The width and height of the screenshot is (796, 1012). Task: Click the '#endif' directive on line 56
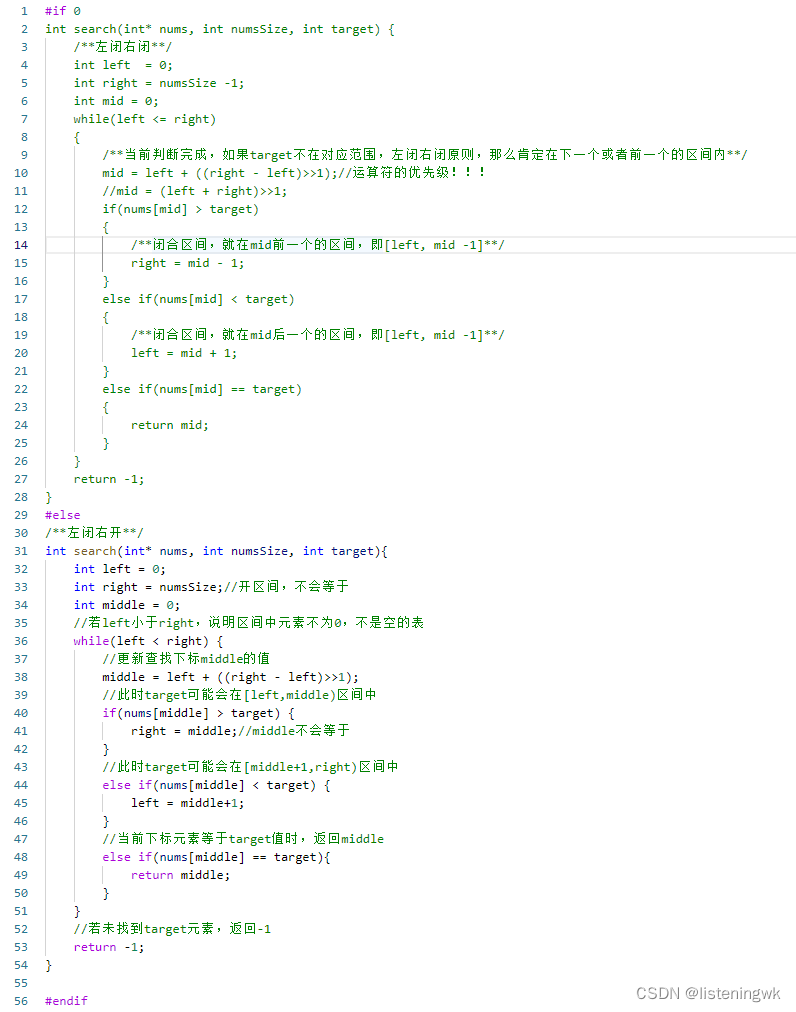[66, 1000]
